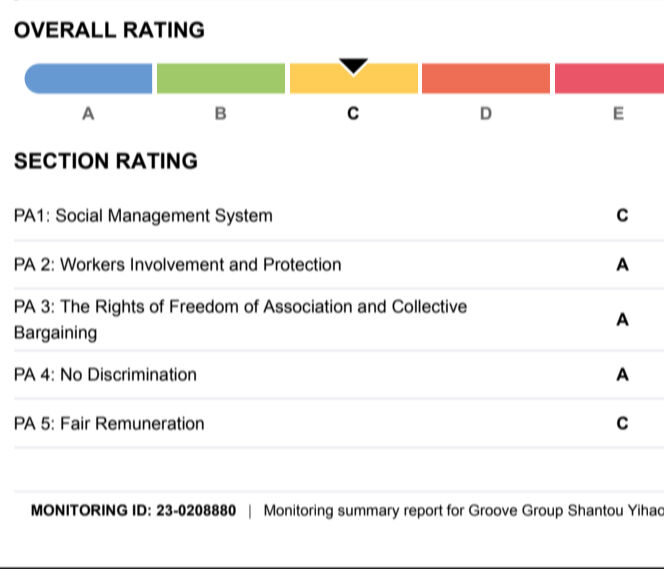Click the black triangle rating marker
This screenshot has height=569, width=664.
pyautogui.click(x=353, y=66)
